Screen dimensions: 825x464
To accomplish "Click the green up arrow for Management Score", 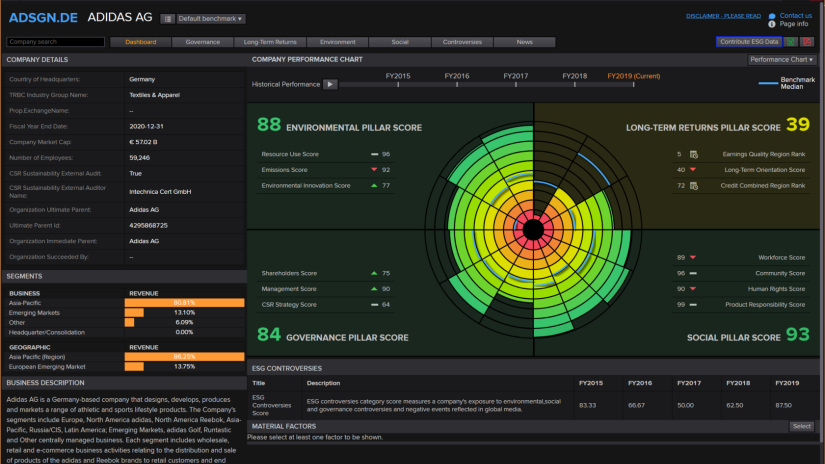I will click(x=374, y=289).
